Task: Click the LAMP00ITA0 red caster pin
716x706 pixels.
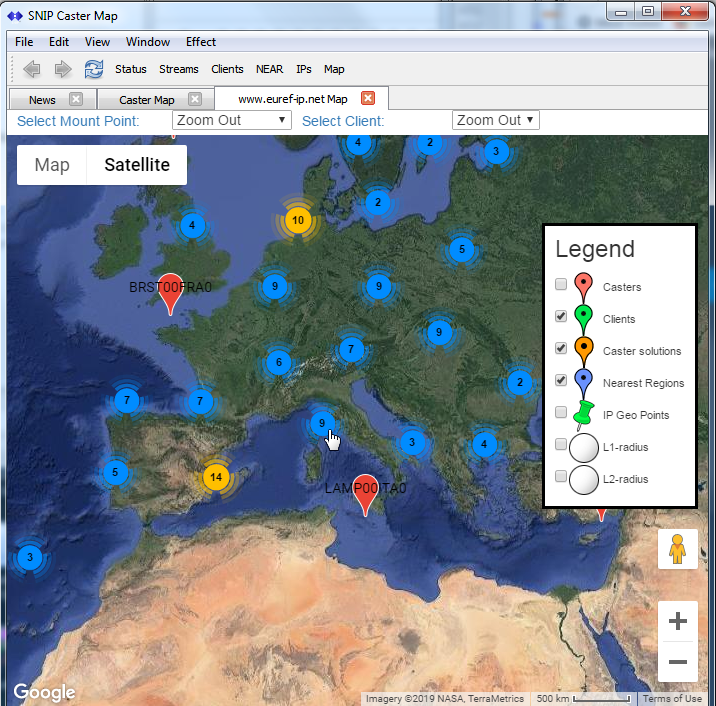Action: [x=365, y=495]
